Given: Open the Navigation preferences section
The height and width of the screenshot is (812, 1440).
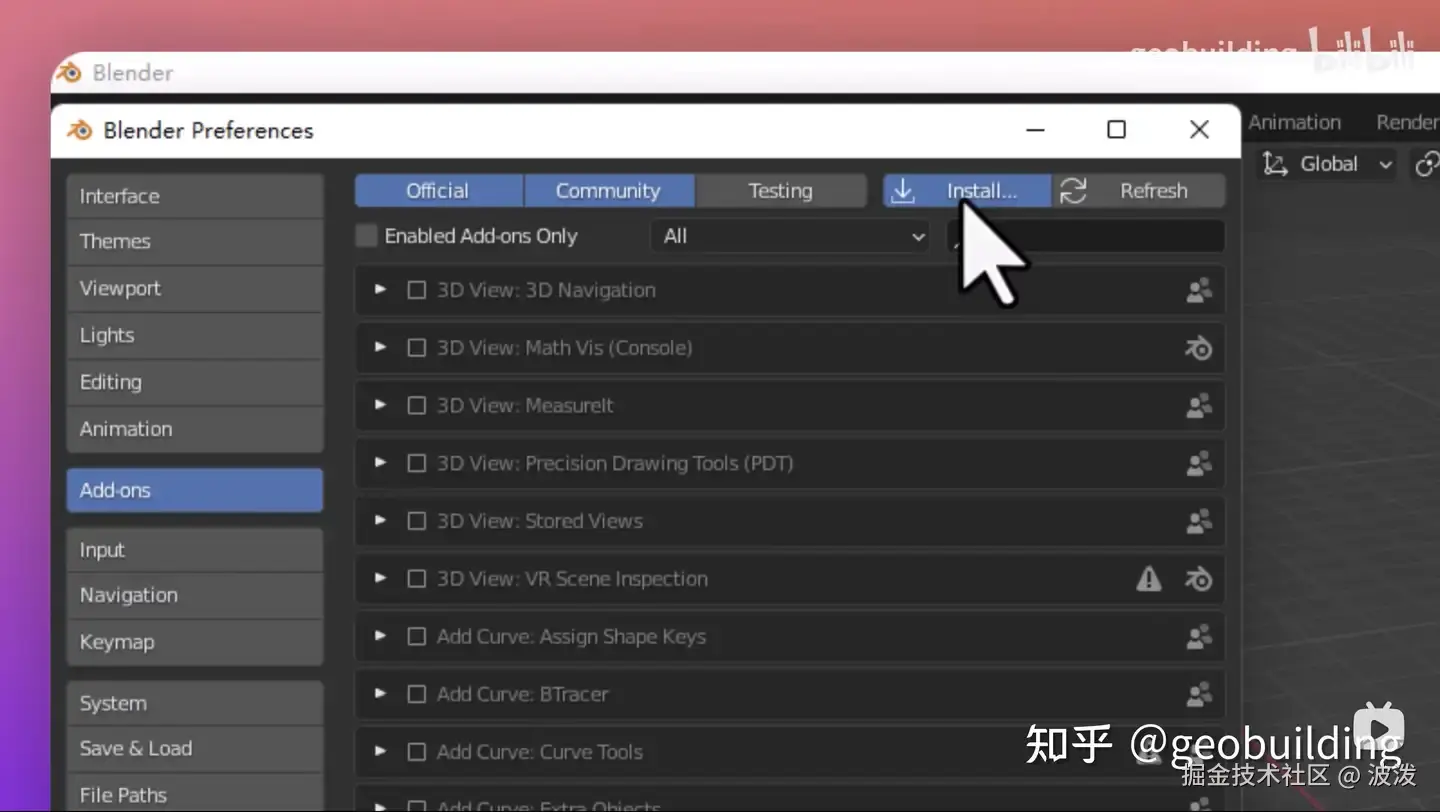Looking at the screenshot, I should 195,595.
